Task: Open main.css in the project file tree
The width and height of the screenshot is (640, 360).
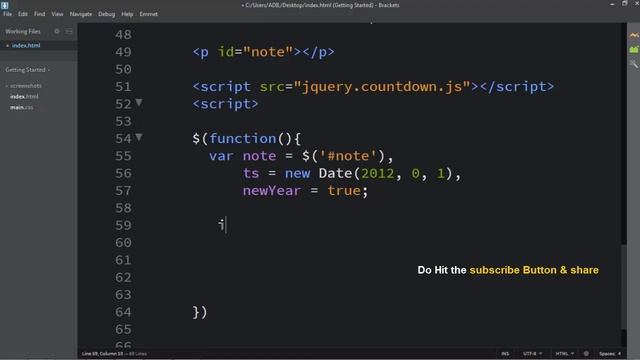Action: pyautogui.click(x=22, y=107)
